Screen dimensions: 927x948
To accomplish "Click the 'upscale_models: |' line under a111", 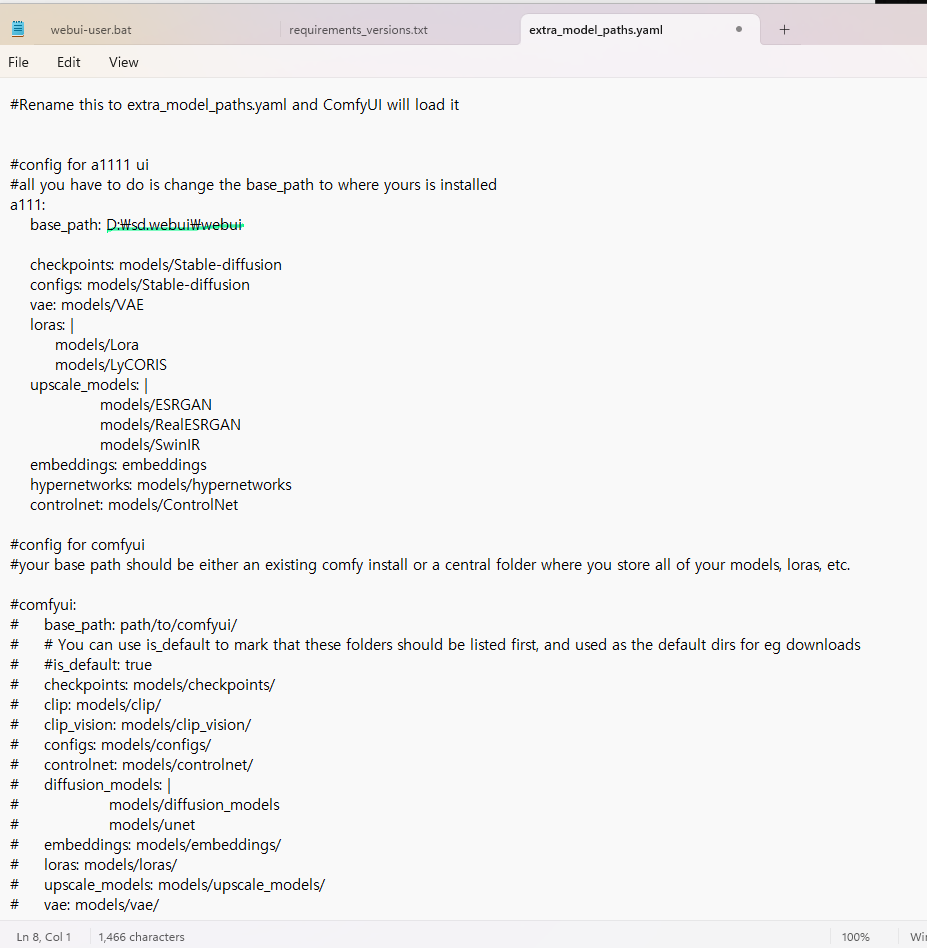I will coord(89,385).
